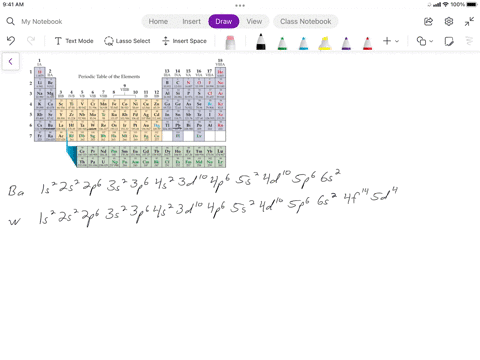480x360 pixels.
Task: Add a new pen with plus icon
Action: 387,41
